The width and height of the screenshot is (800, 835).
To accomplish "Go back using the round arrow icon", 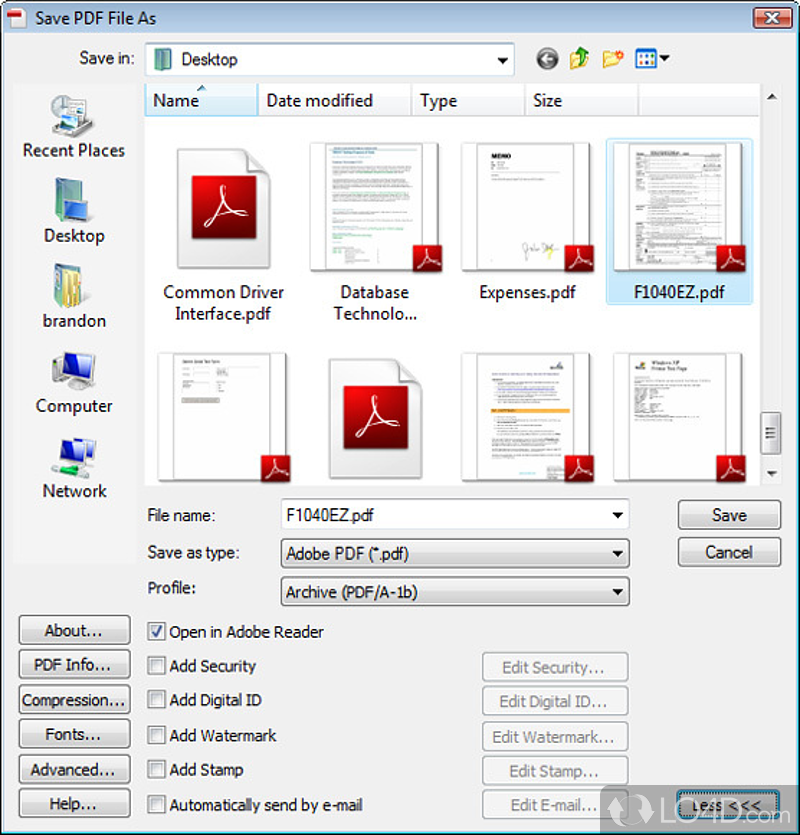I will pos(547,59).
